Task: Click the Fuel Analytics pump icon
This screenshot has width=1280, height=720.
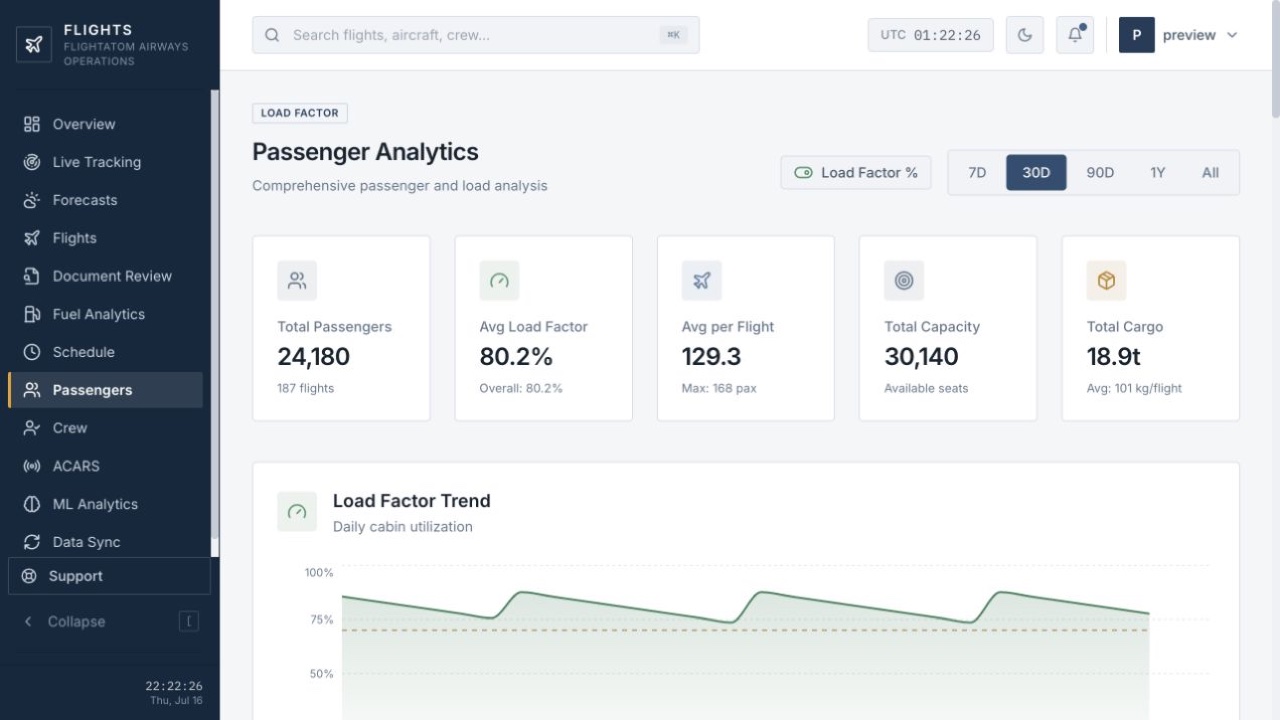Action: (32, 314)
